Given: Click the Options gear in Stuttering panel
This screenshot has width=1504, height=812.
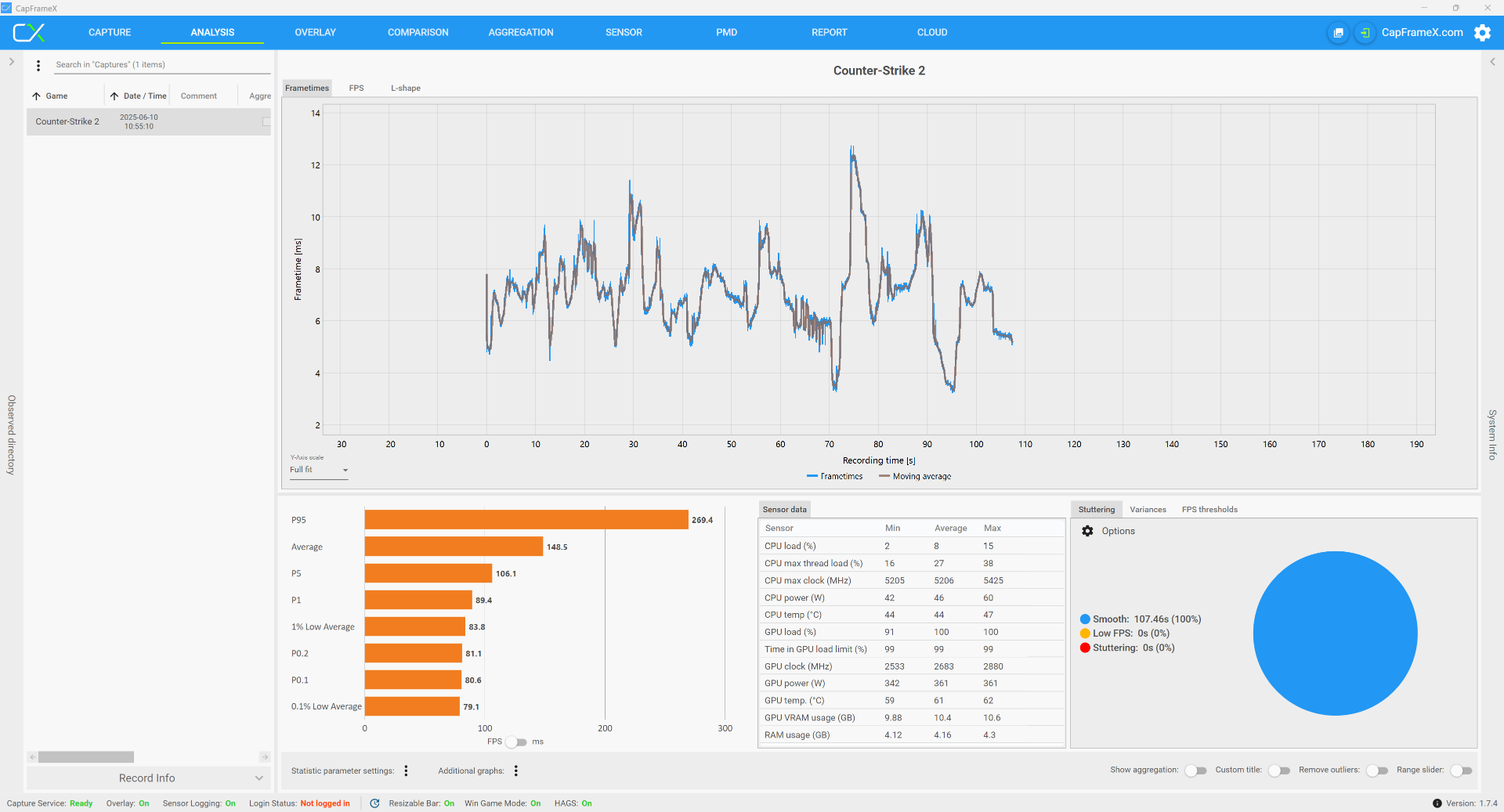Looking at the screenshot, I should point(1087,531).
